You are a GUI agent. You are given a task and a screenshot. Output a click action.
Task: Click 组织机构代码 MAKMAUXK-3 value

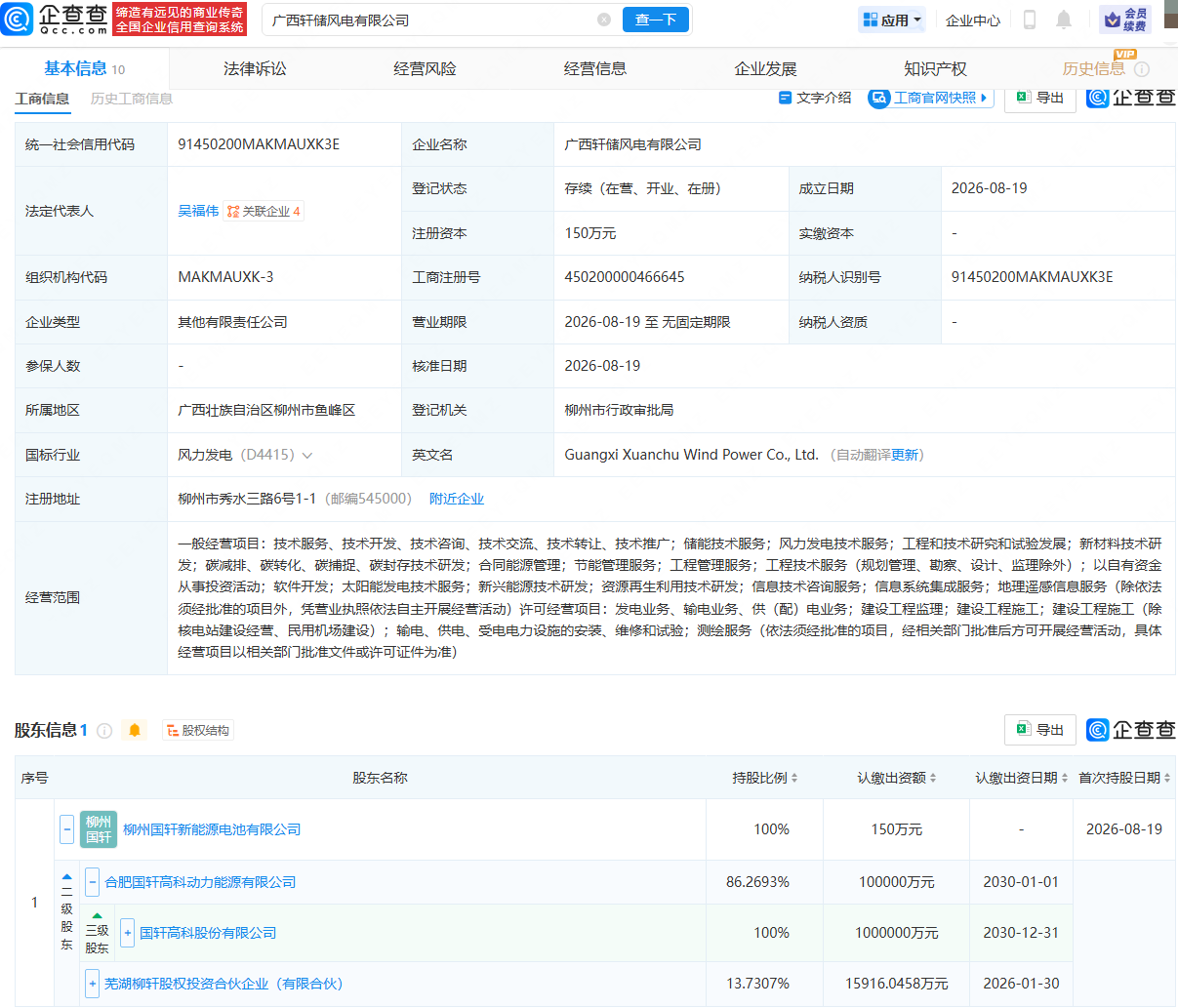(x=225, y=277)
